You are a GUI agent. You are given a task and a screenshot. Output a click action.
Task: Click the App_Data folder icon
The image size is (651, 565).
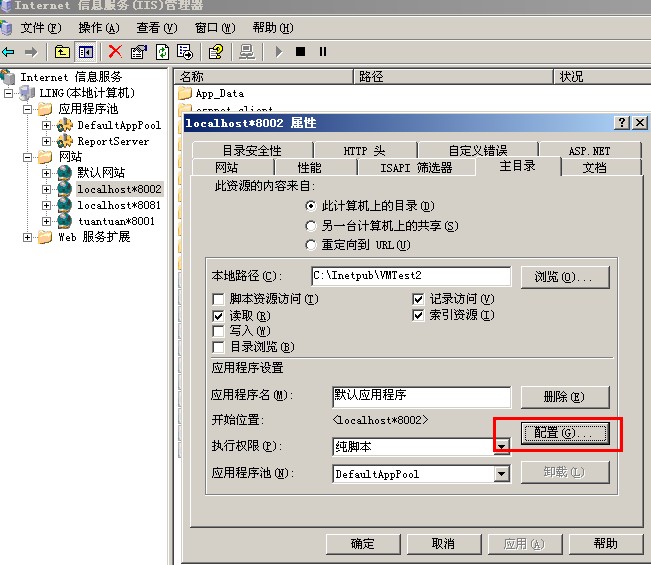(x=185, y=93)
